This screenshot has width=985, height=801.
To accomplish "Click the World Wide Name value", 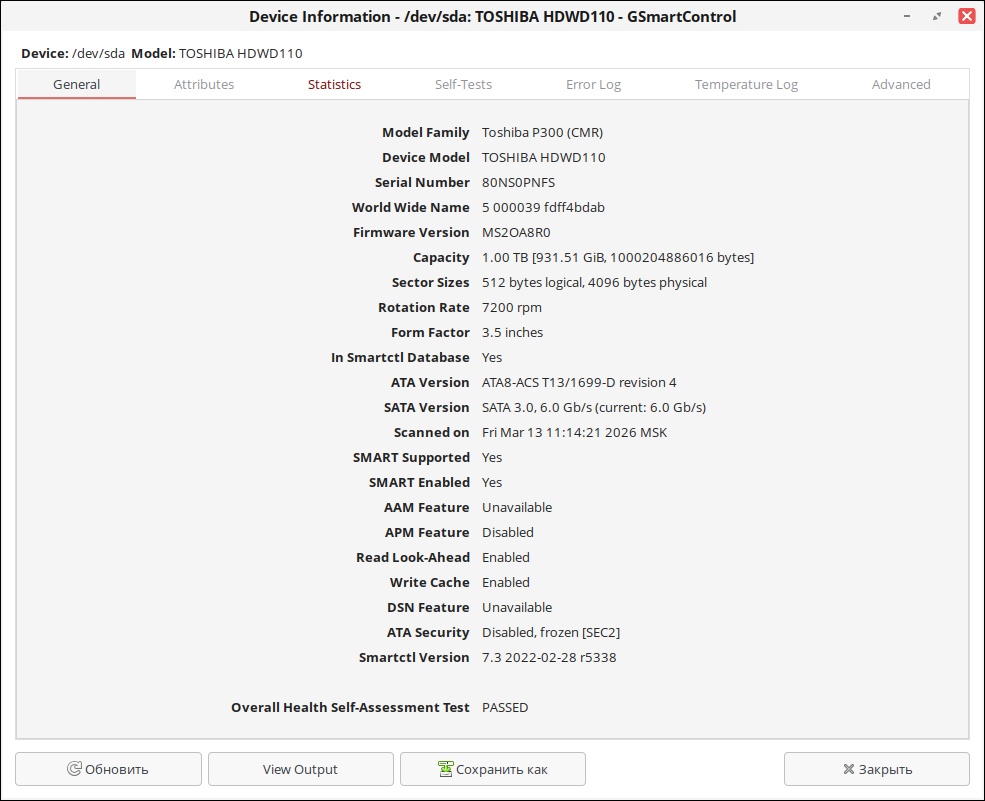I will coord(543,208).
